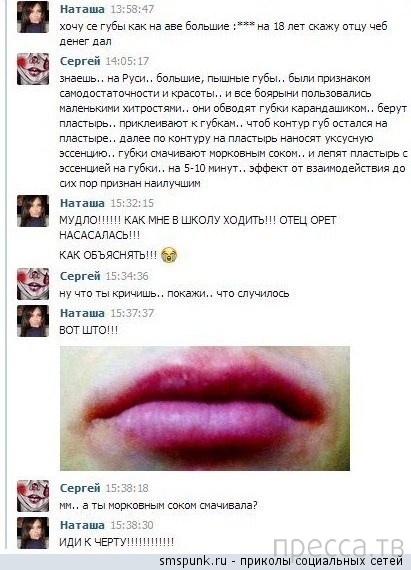Screen dimensions: 411x570
Task: Select the message ВОТ ШТО!!!
Action: (89, 330)
